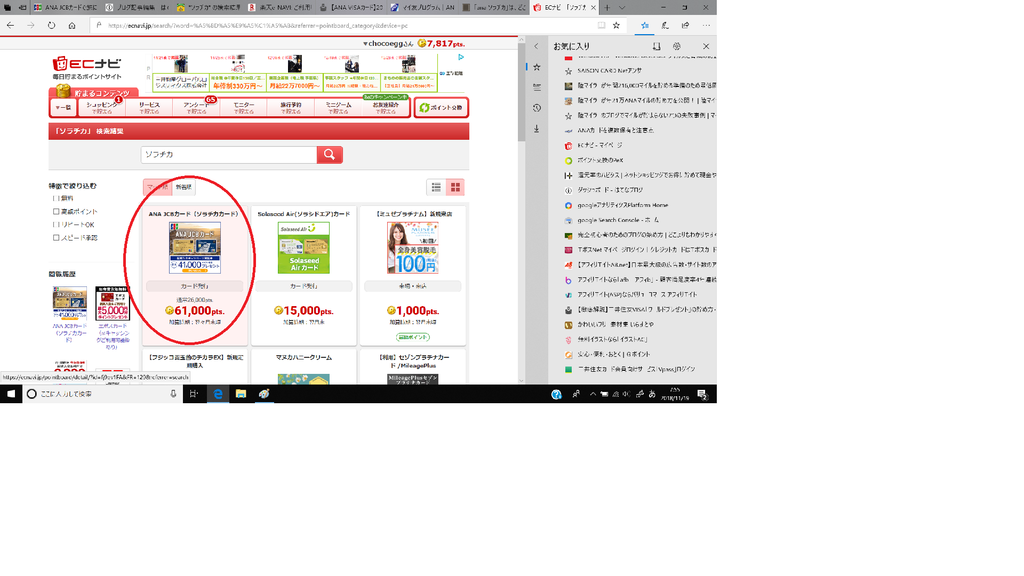Click the ECナビ logo
This screenshot has width=1024, height=576.
87,64
